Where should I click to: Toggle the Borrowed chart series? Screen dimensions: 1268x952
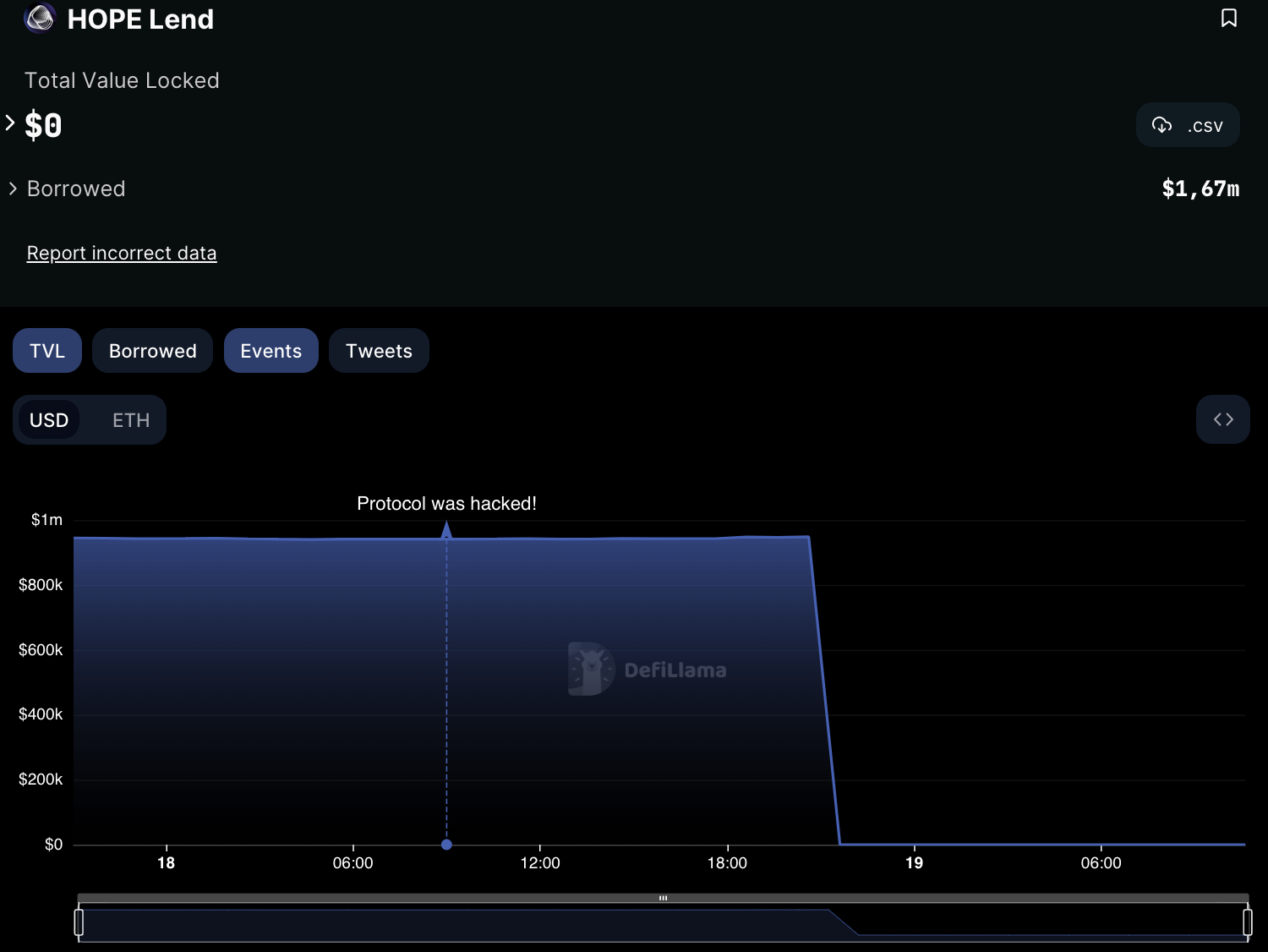(x=152, y=351)
